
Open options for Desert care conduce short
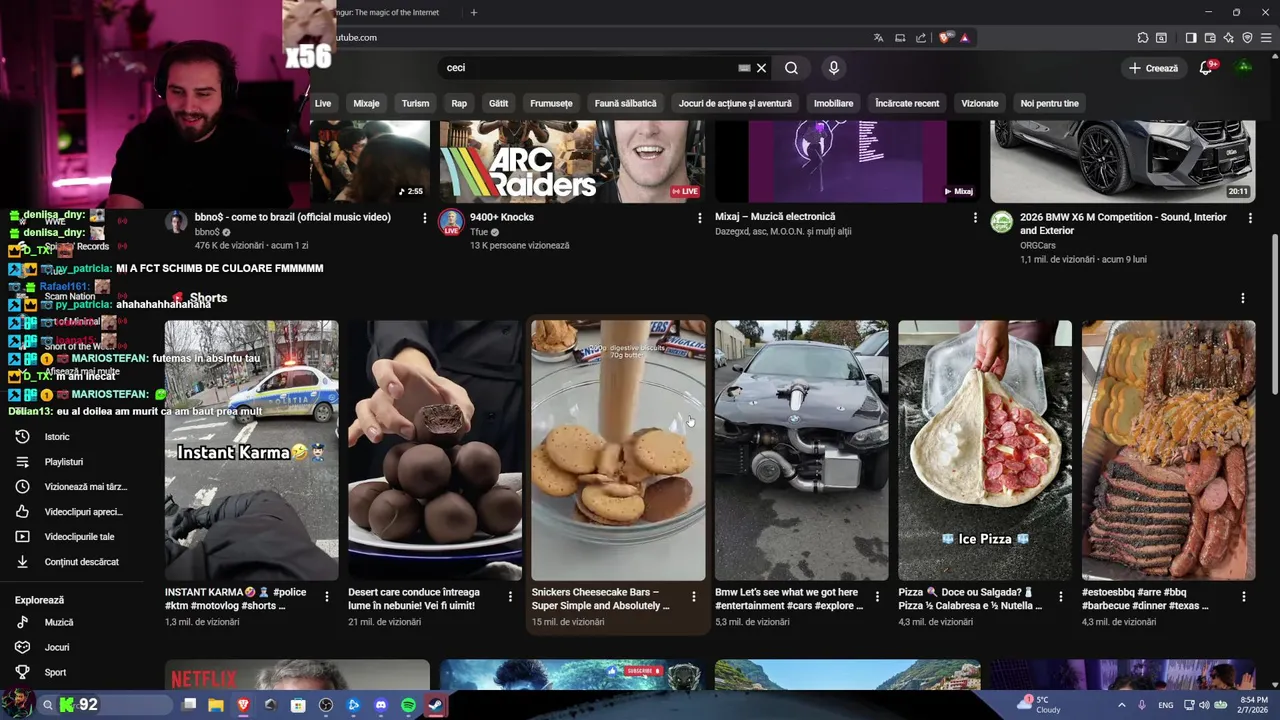[510, 596]
